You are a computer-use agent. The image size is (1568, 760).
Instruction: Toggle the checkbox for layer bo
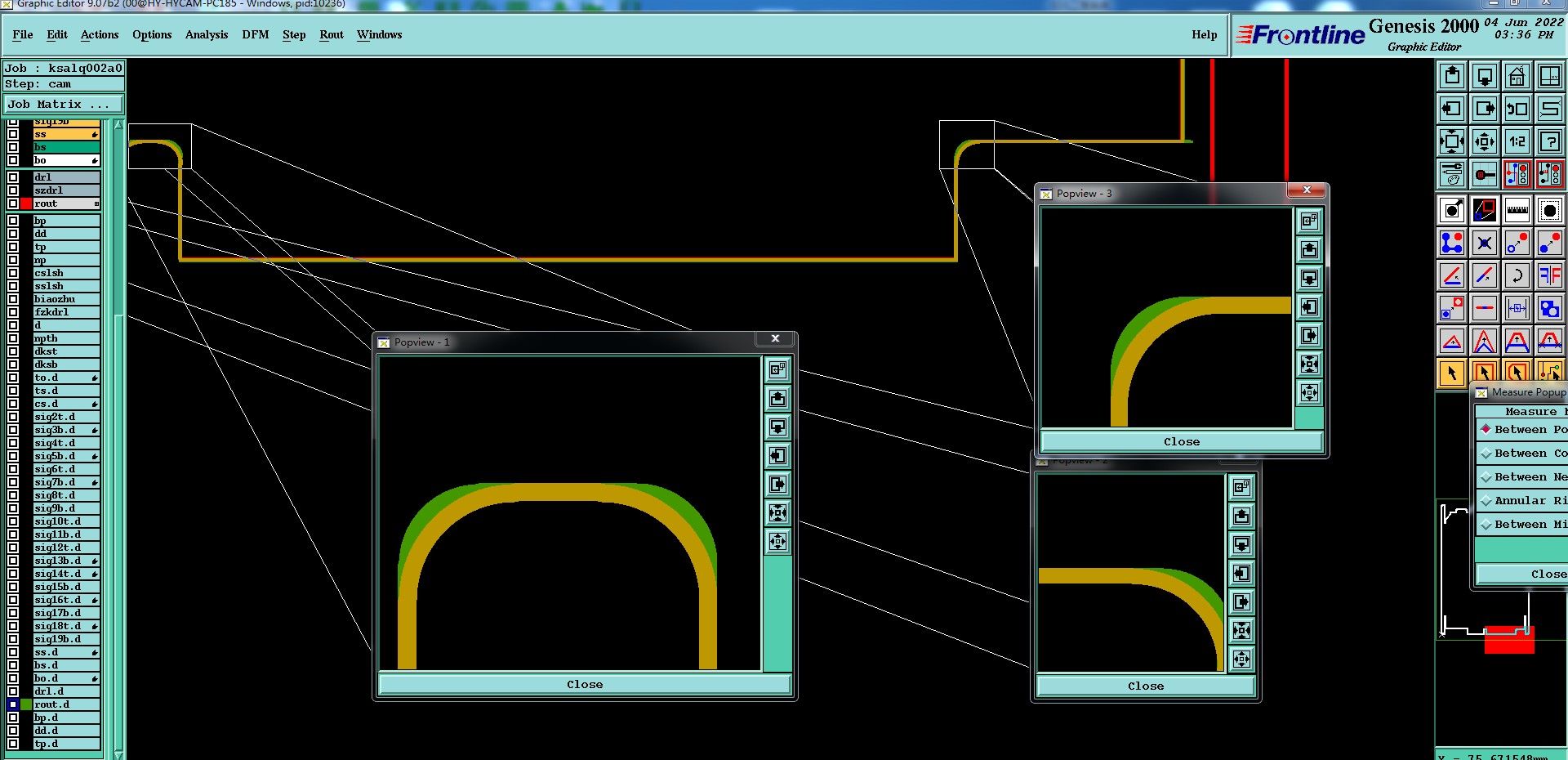tap(13, 160)
